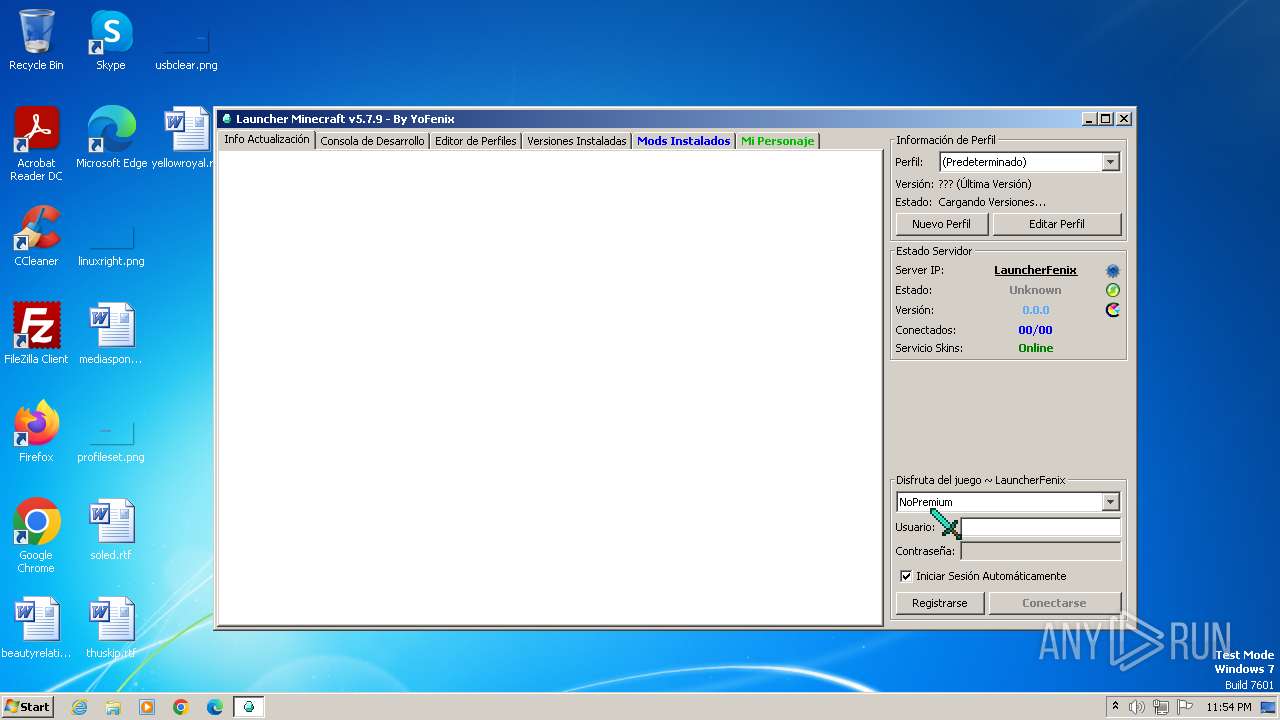Open Edge from the taskbar
Image resolution: width=1280 pixels, height=720 pixels.
click(215, 707)
